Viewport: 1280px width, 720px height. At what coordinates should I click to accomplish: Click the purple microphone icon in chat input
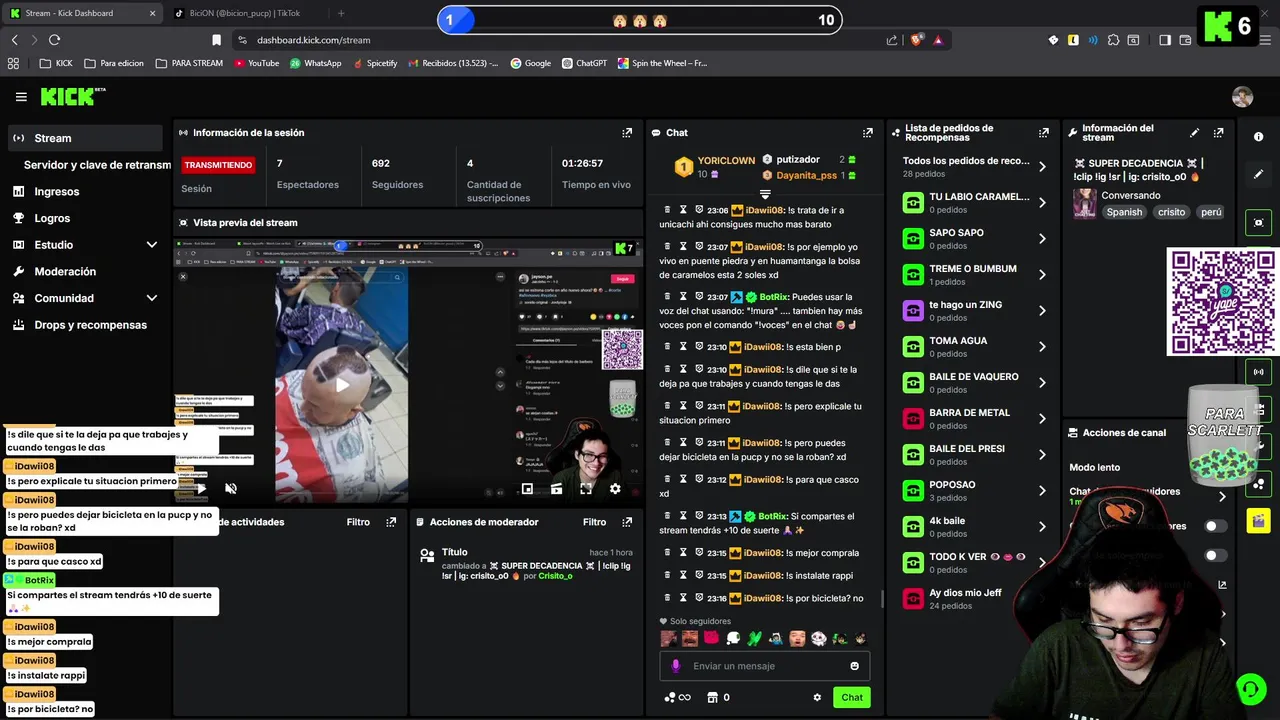click(676, 666)
